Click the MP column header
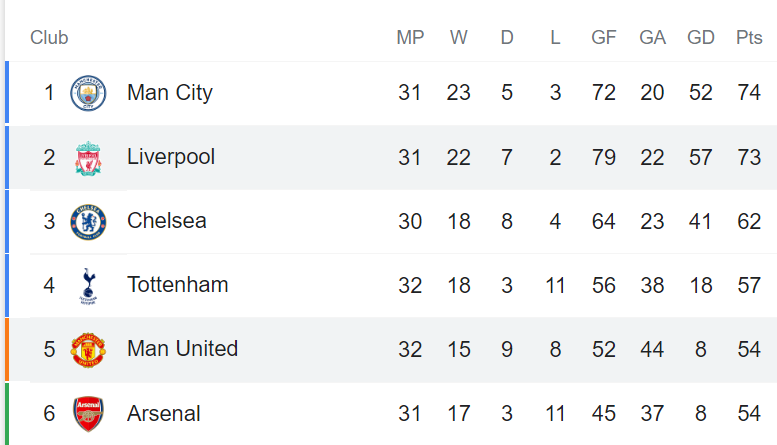The image size is (777, 445). 410,38
